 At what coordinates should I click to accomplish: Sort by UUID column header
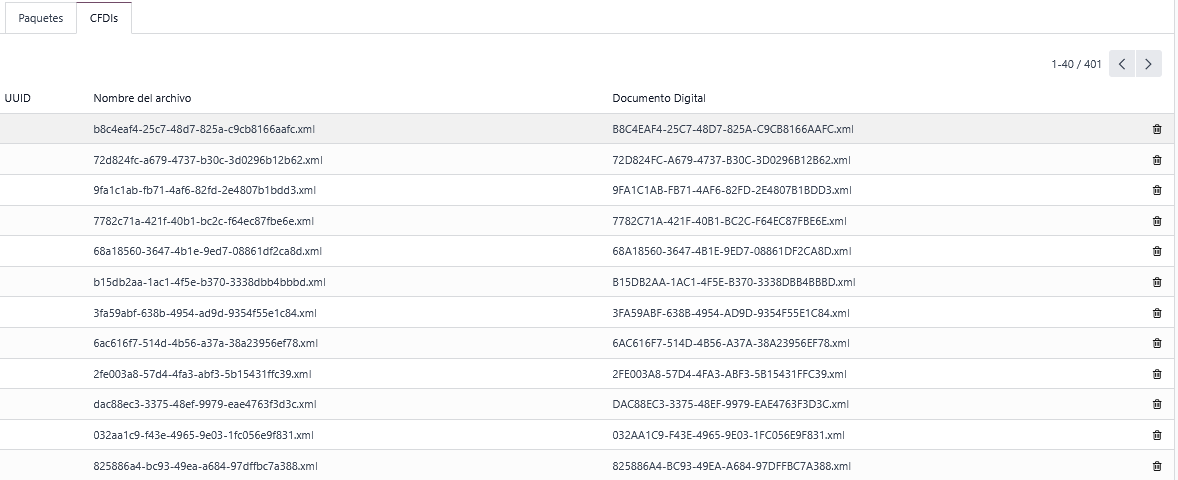(x=19, y=98)
